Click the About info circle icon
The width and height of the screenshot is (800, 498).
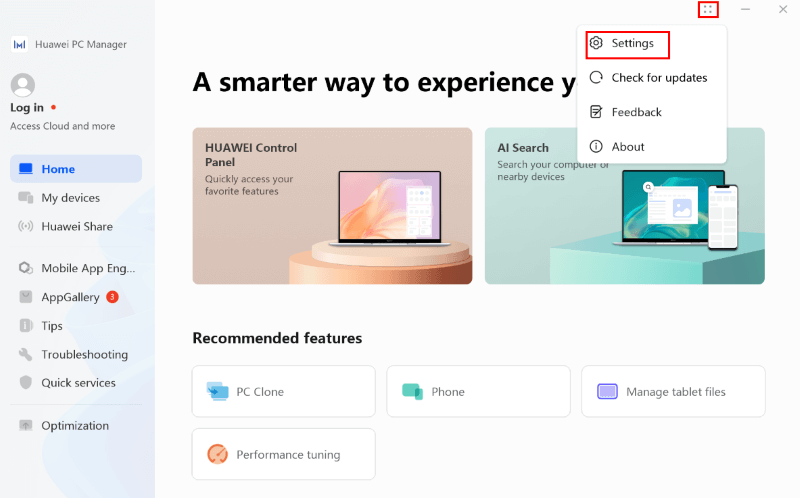(596, 146)
